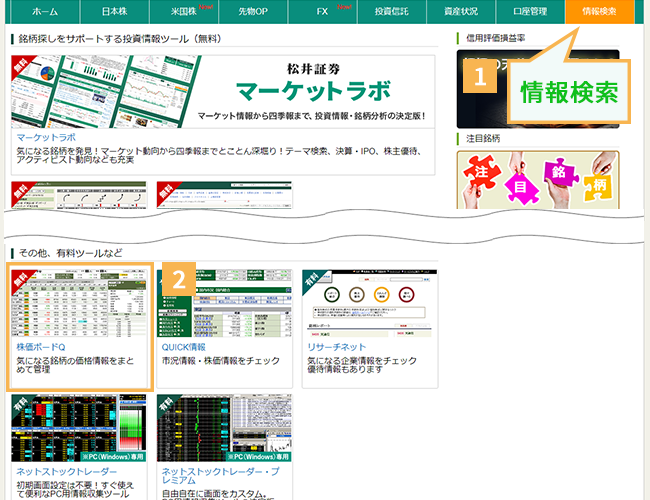Screen dimensions: 650x500
Task: Click the 気になる銘柄の価格情報 description text
Action: tap(75, 365)
